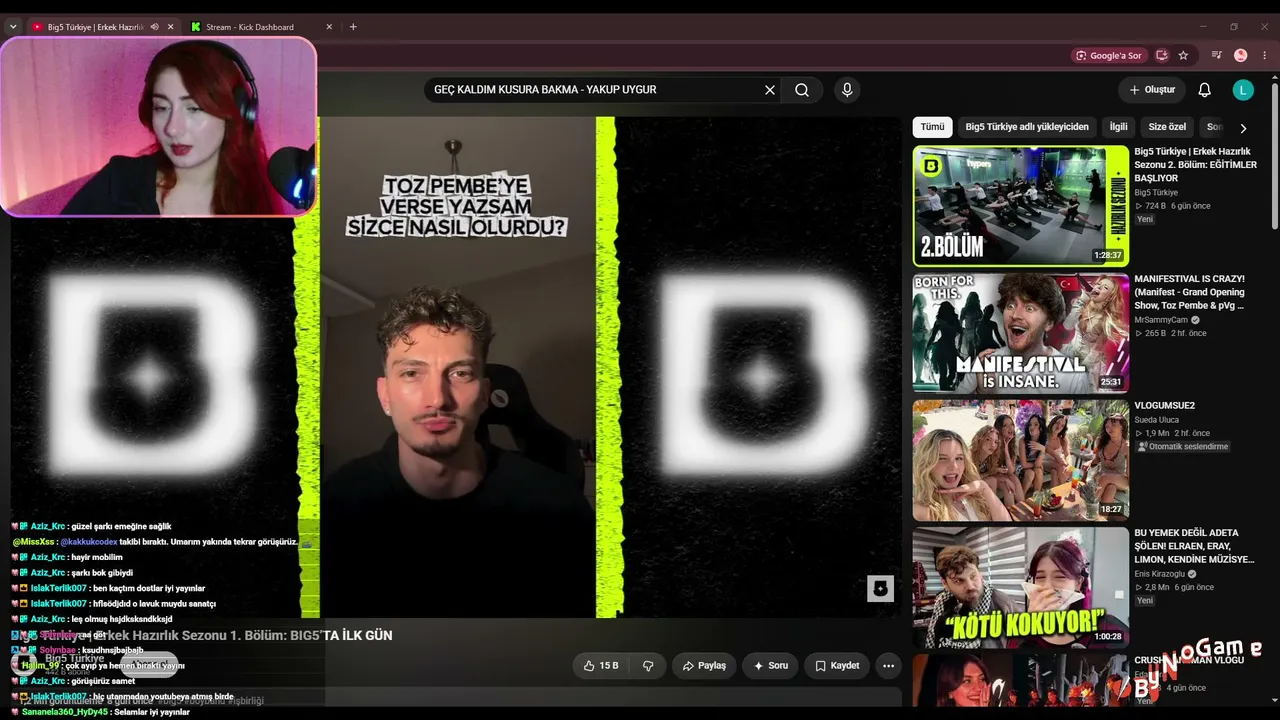1280x720 pixels.
Task: Select the Size özel filter chip
Action: [1167, 127]
